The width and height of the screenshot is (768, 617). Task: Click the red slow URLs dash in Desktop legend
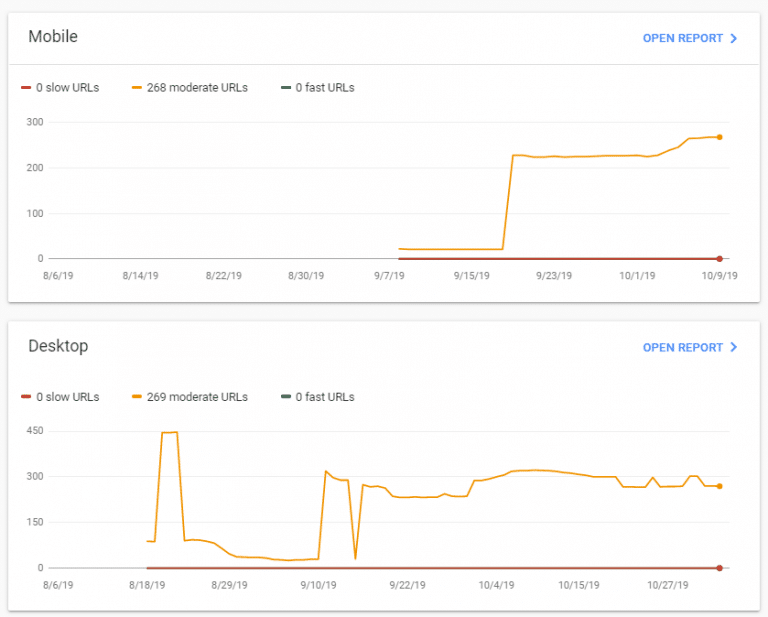[26, 397]
